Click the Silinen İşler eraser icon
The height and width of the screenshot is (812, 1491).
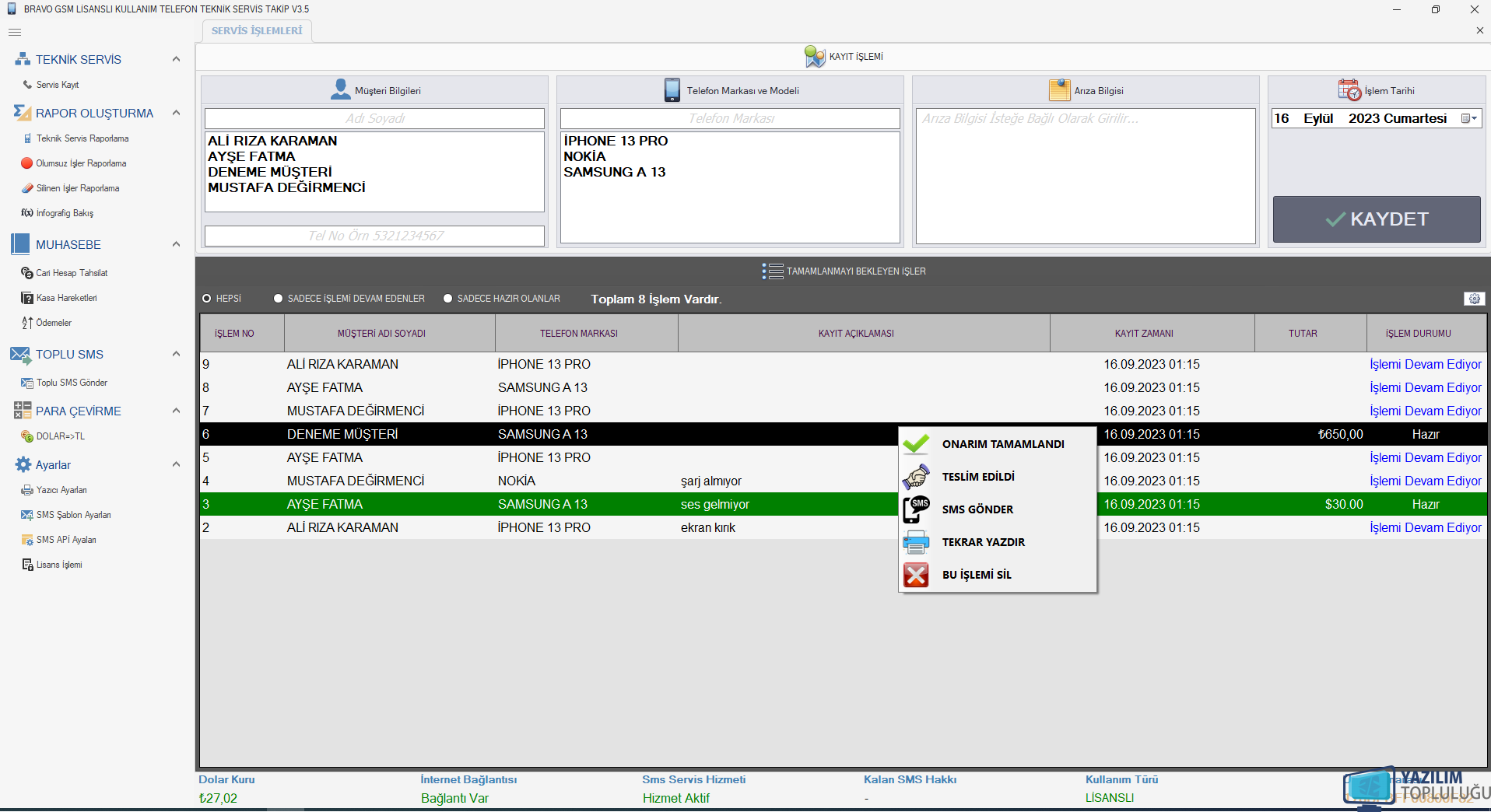tap(27, 188)
